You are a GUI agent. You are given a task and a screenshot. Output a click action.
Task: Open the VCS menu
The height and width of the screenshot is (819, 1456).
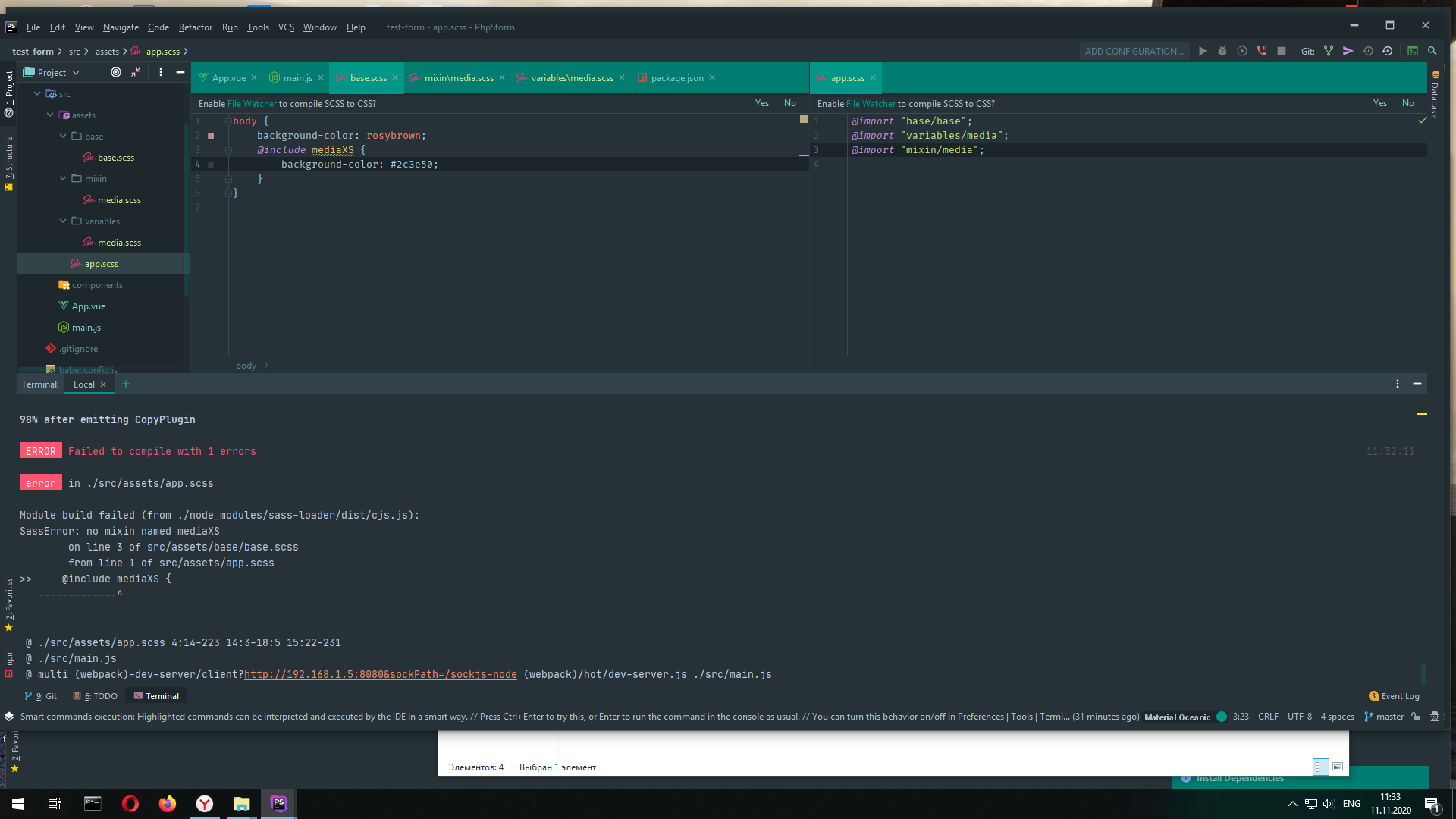[286, 27]
